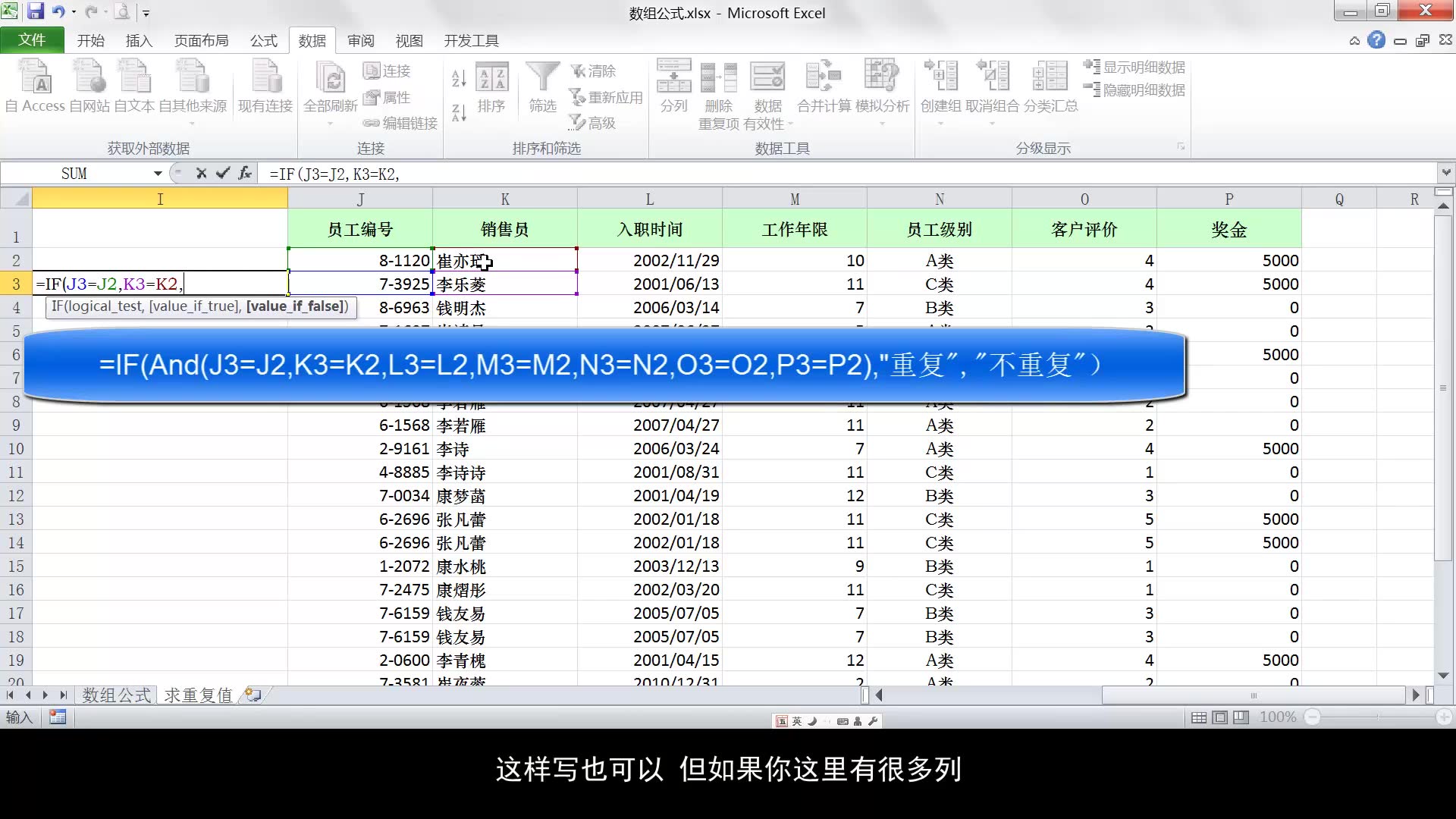Click zoom out minus button
Screen dimensions: 1456x819
(x=1313, y=717)
